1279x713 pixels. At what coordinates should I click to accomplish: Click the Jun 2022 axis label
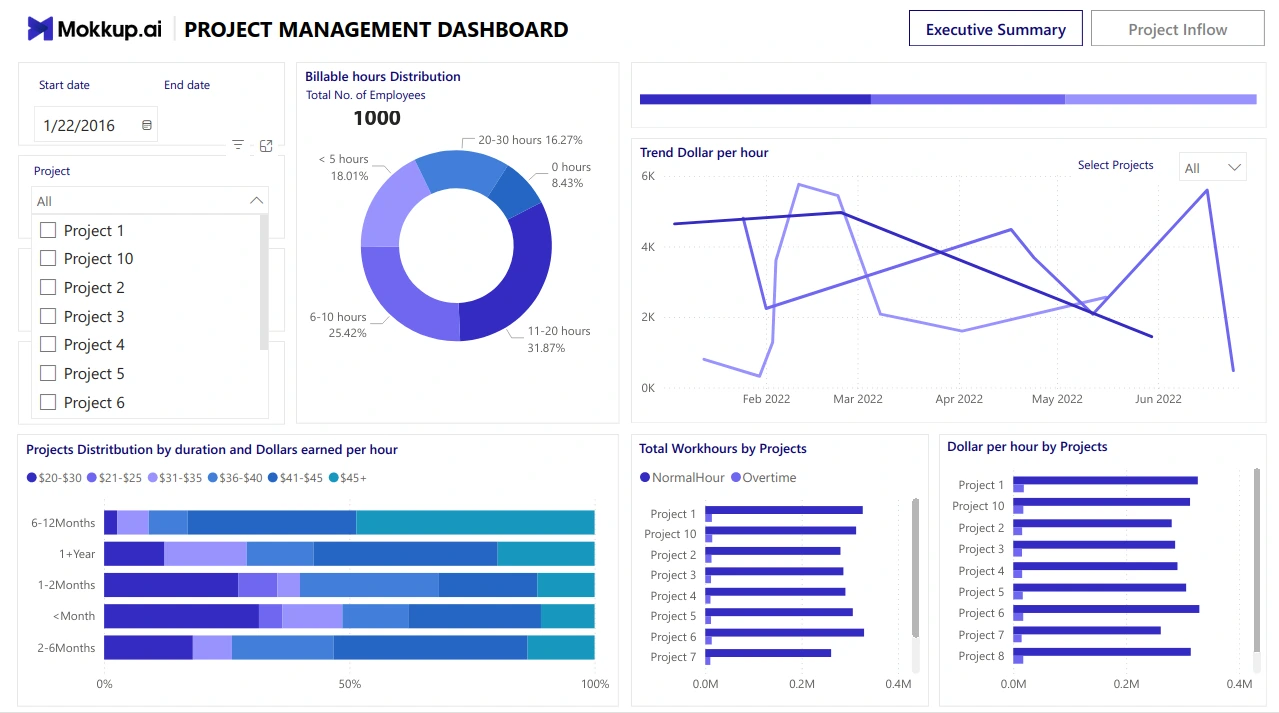click(1157, 399)
